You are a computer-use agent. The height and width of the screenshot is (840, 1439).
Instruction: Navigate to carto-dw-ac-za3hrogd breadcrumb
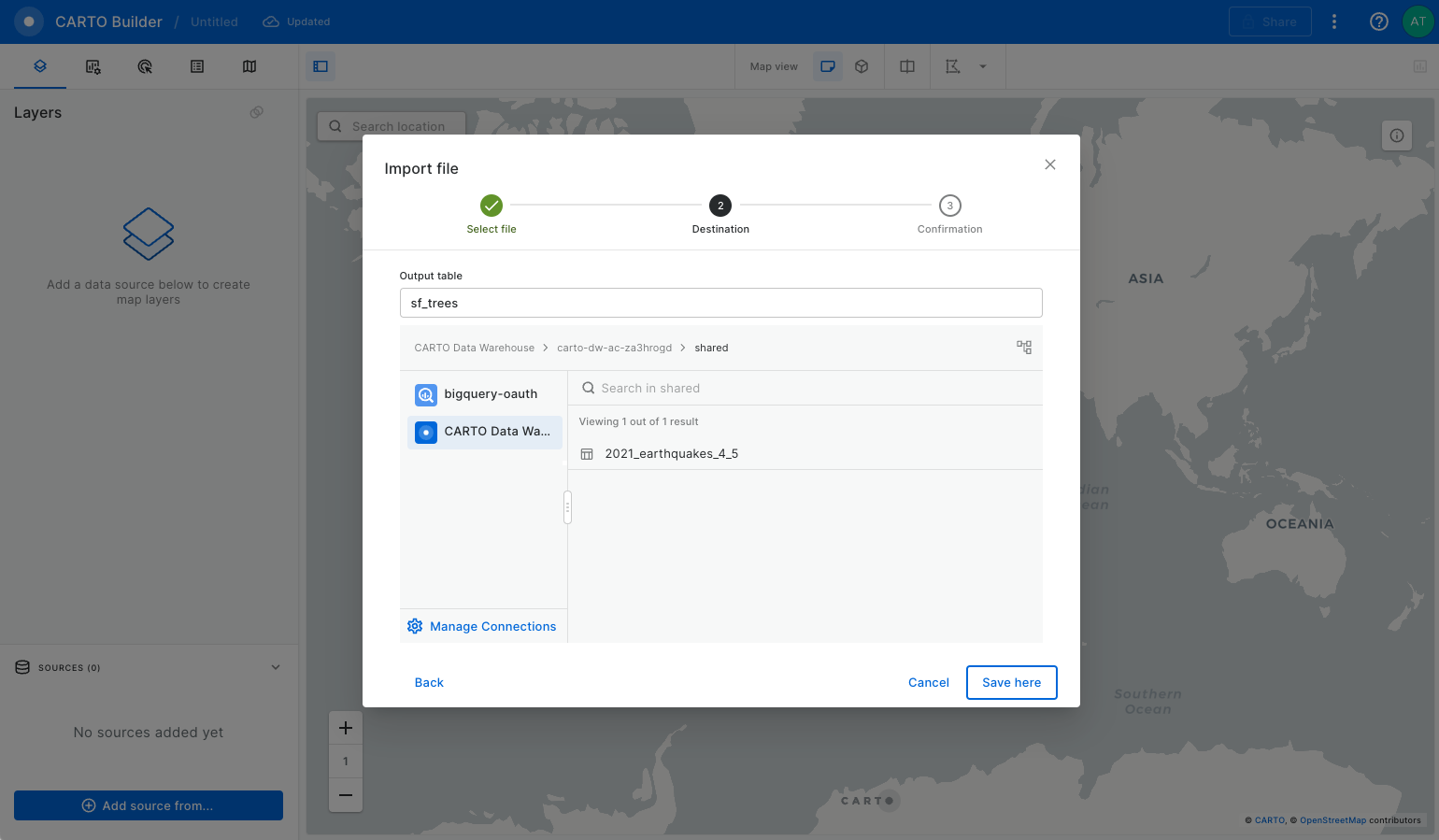coord(614,348)
